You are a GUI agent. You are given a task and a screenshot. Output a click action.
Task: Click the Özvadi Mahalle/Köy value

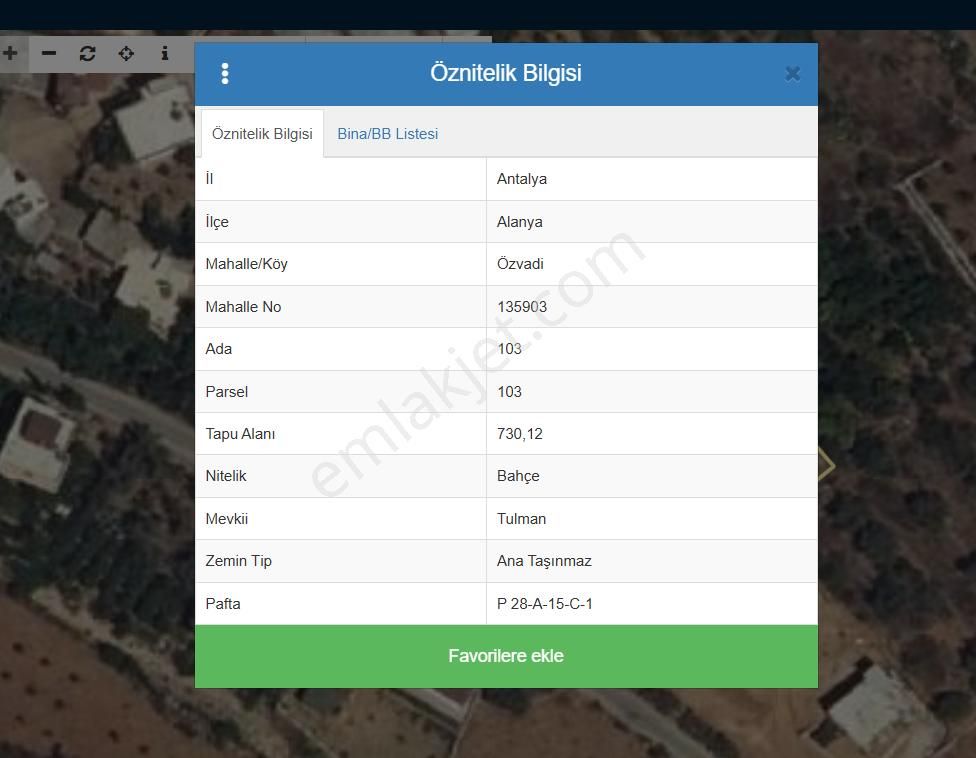click(520, 264)
